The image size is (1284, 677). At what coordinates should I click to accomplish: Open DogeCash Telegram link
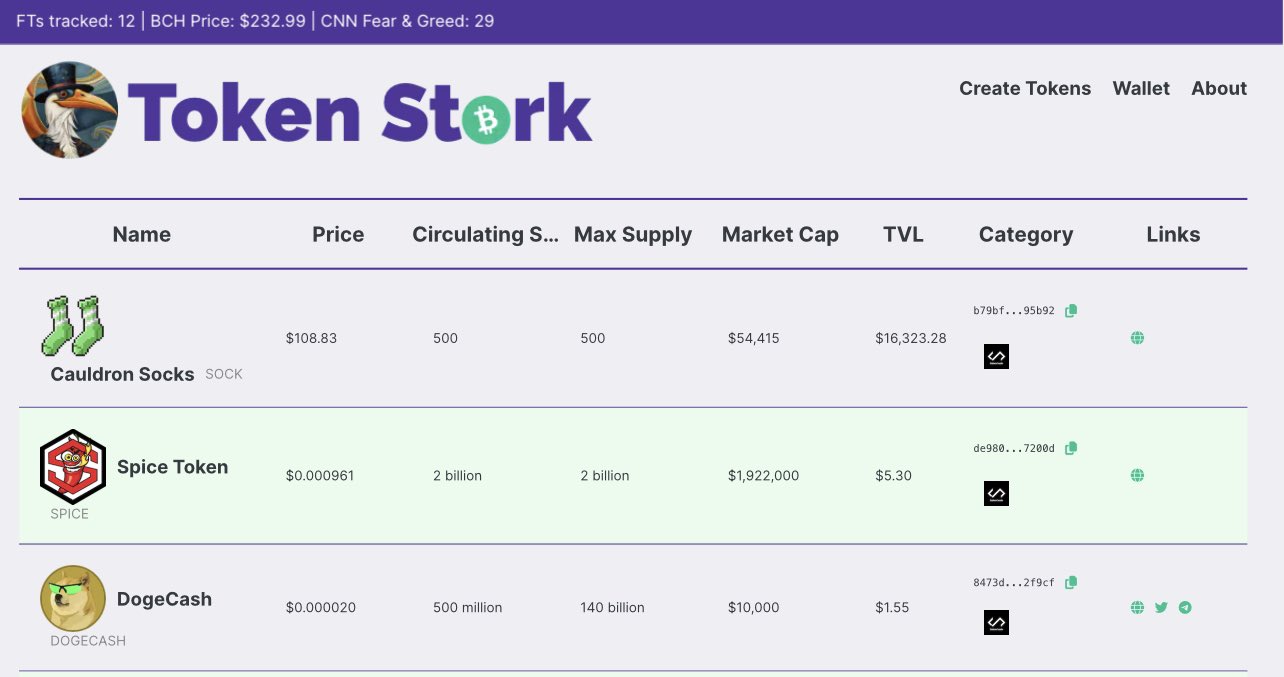1185,607
